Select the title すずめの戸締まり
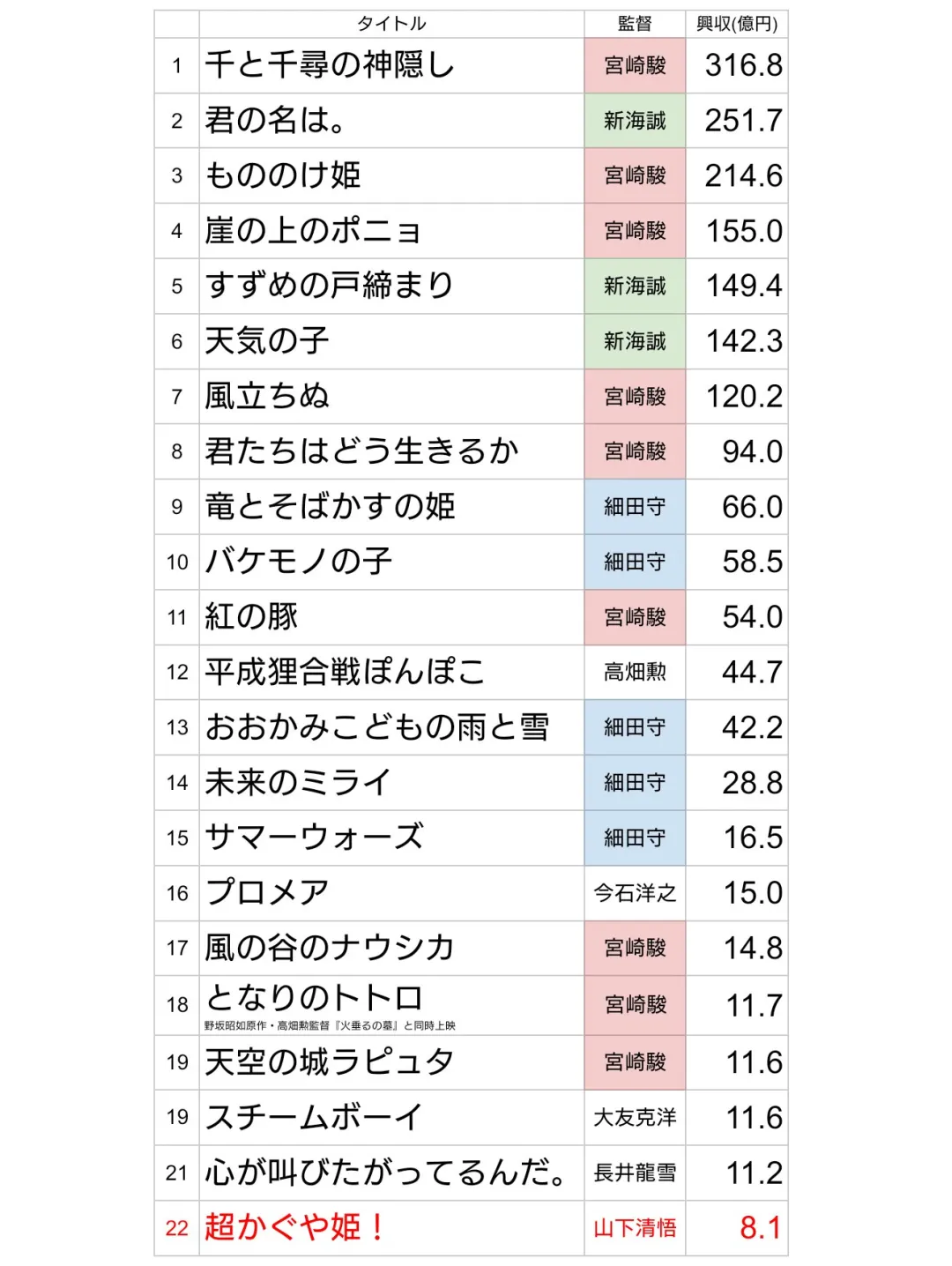This screenshot has width=952, height=1266. [329, 286]
